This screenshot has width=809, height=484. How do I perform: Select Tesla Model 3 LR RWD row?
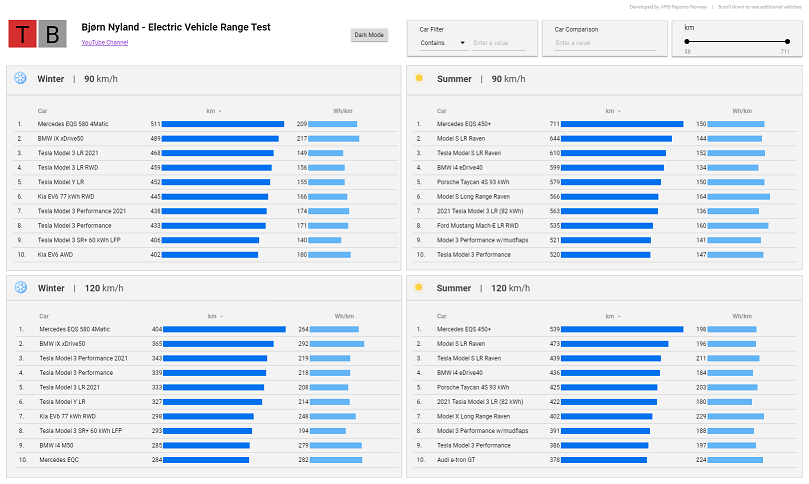(x=206, y=167)
